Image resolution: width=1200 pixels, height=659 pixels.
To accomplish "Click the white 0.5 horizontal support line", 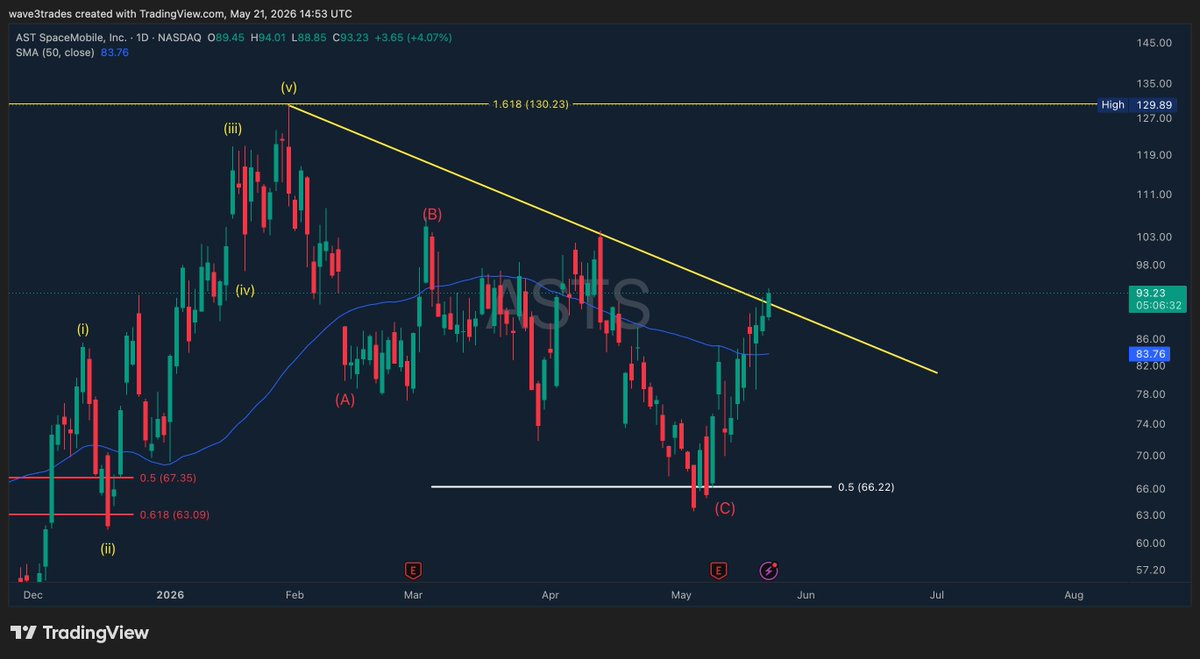I will (630, 487).
